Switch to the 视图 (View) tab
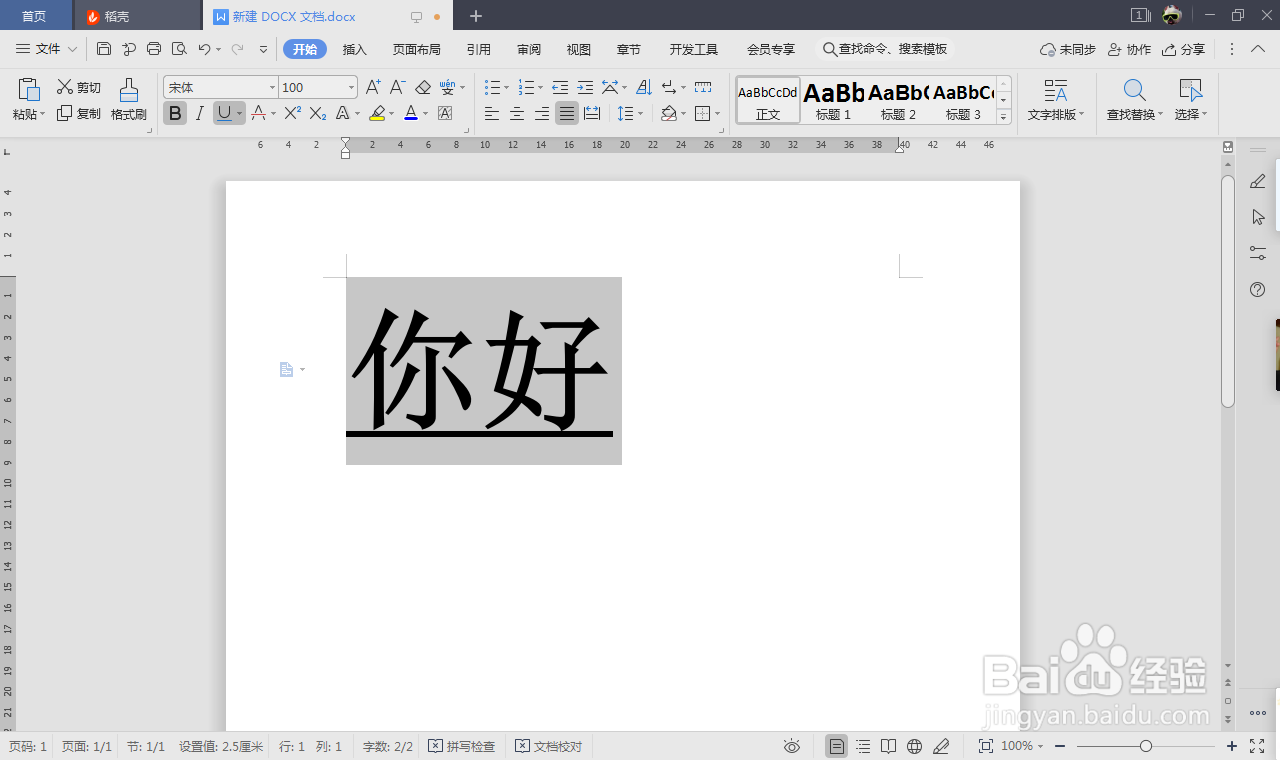The height and width of the screenshot is (760, 1280). pos(579,49)
